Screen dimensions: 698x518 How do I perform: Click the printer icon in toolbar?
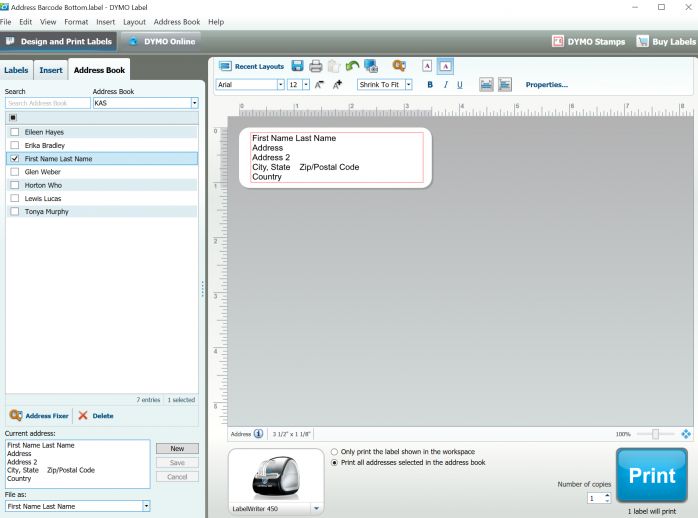(315, 66)
